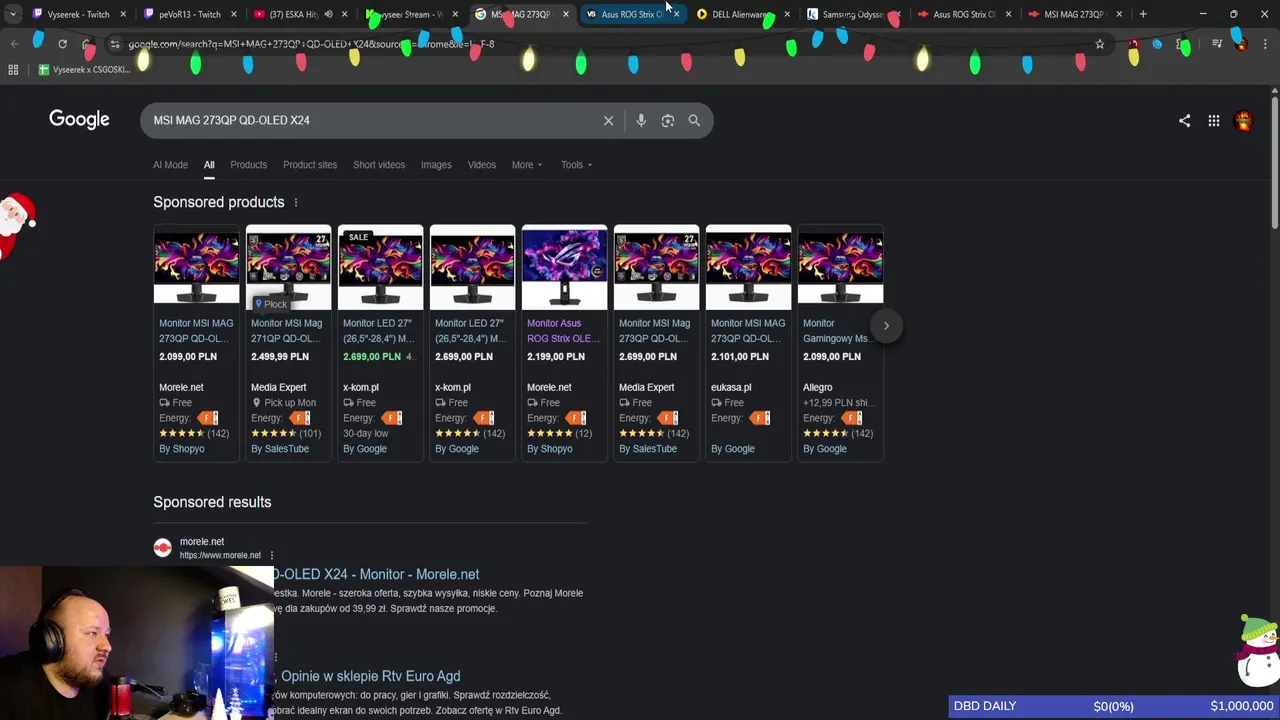This screenshot has height=720, width=1280.
Task: Switch to the Samsung Odyssey browser tab
Action: click(x=852, y=14)
